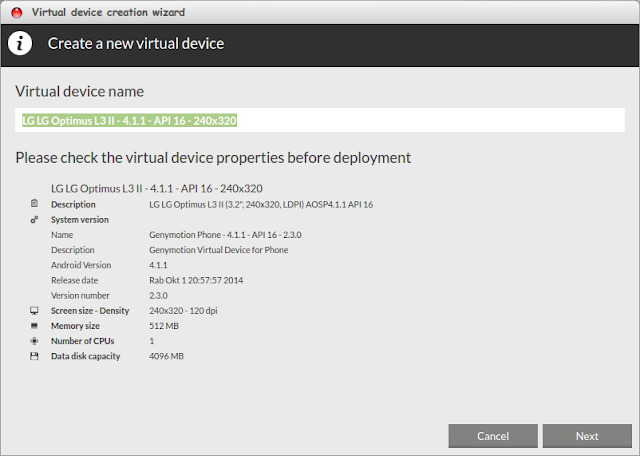The height and width of the screenshot is (456, 640).
Task: Click the 'Virtual device name' label
Action: tap(80, 91)
